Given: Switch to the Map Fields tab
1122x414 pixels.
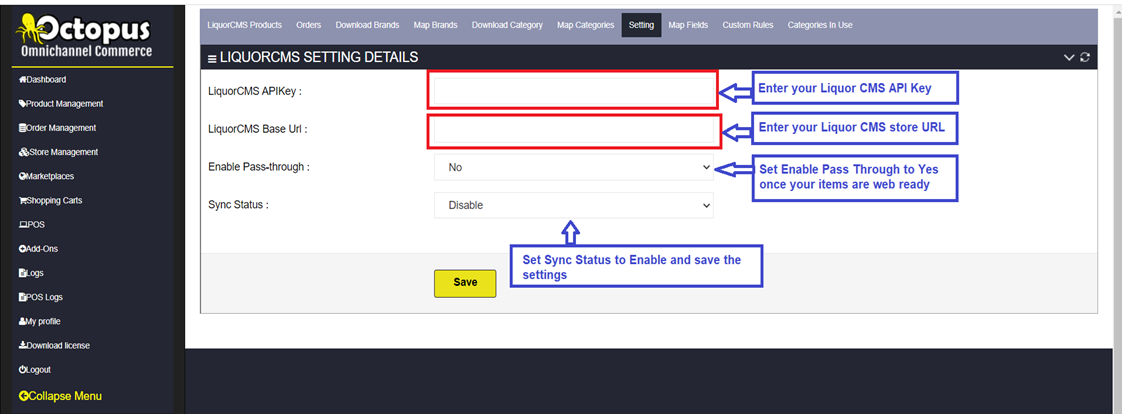Looking at the screenshot, I should tap(688, 25).
